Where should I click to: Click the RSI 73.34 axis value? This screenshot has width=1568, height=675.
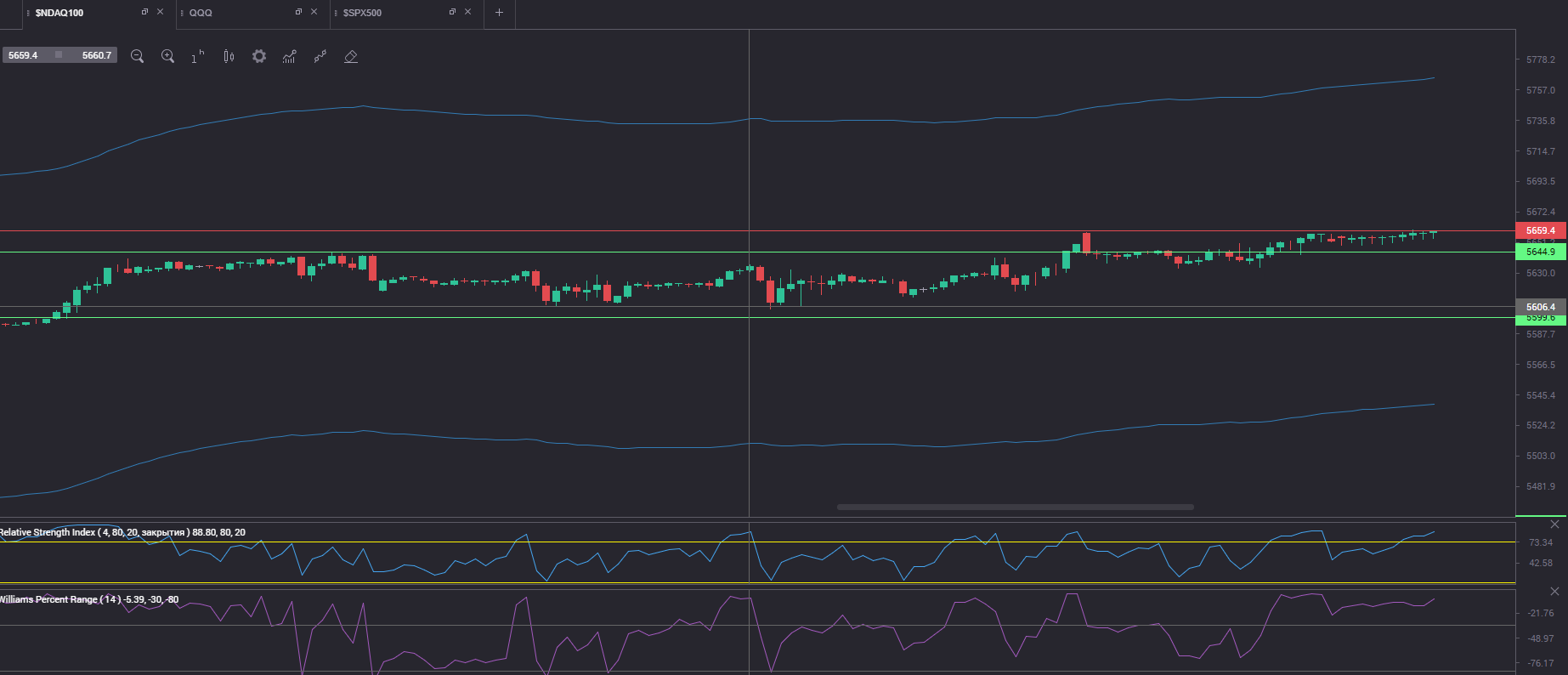pos(1540,542)
